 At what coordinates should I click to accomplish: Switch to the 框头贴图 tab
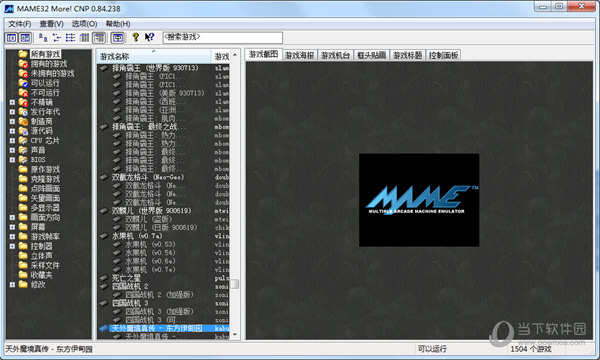pyautogui.click(x=372, y=55)
